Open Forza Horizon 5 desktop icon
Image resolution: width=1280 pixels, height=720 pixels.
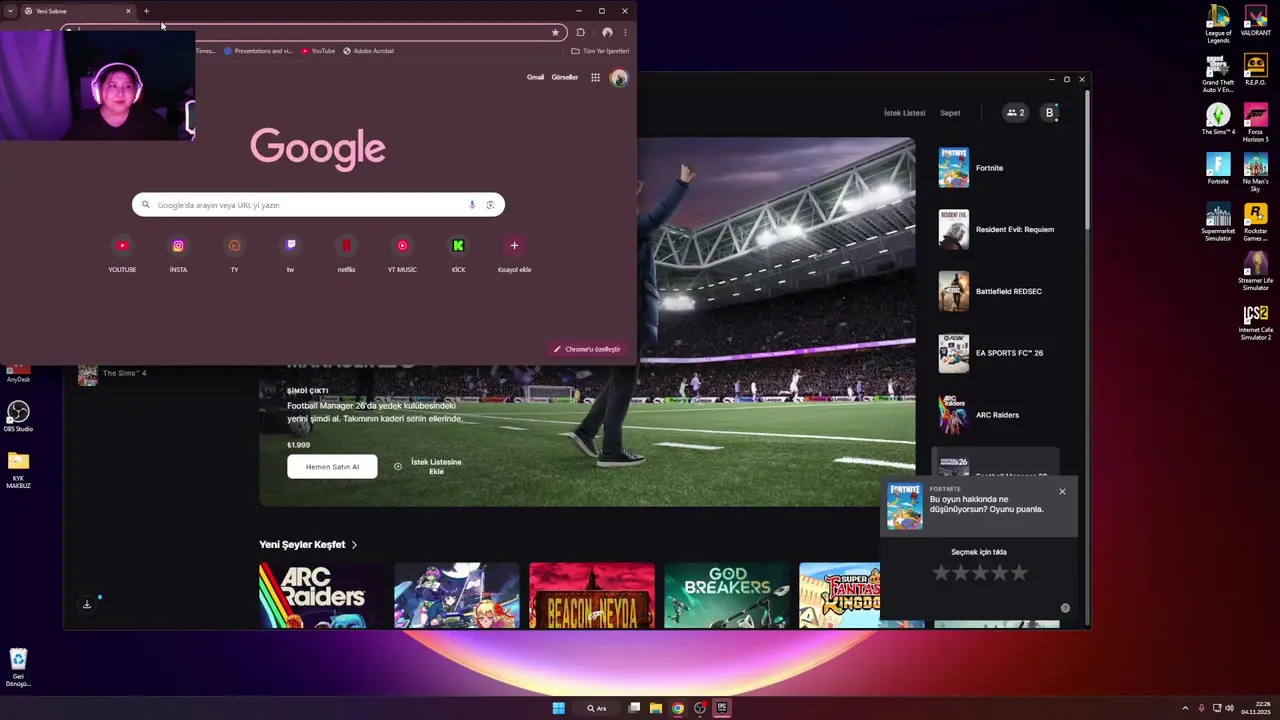click(1256, 123)
